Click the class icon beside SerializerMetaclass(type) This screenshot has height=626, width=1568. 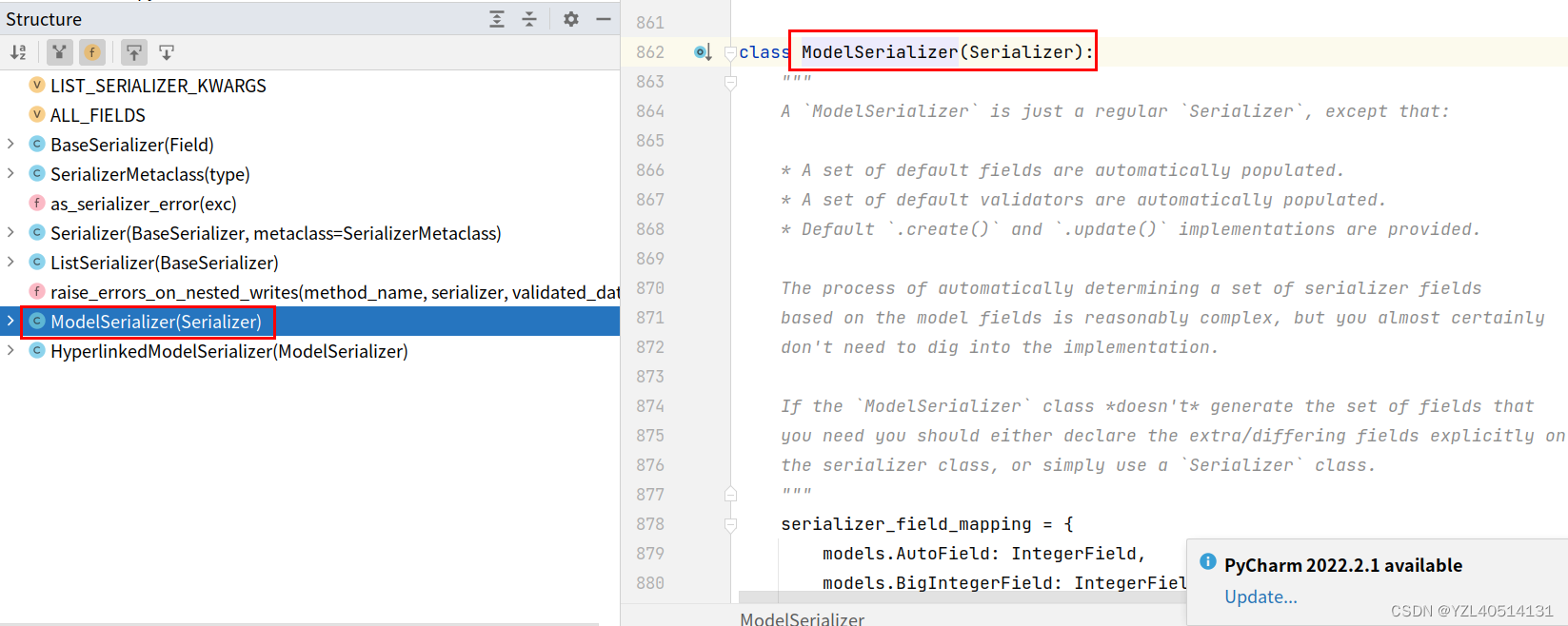click(37, 173)
